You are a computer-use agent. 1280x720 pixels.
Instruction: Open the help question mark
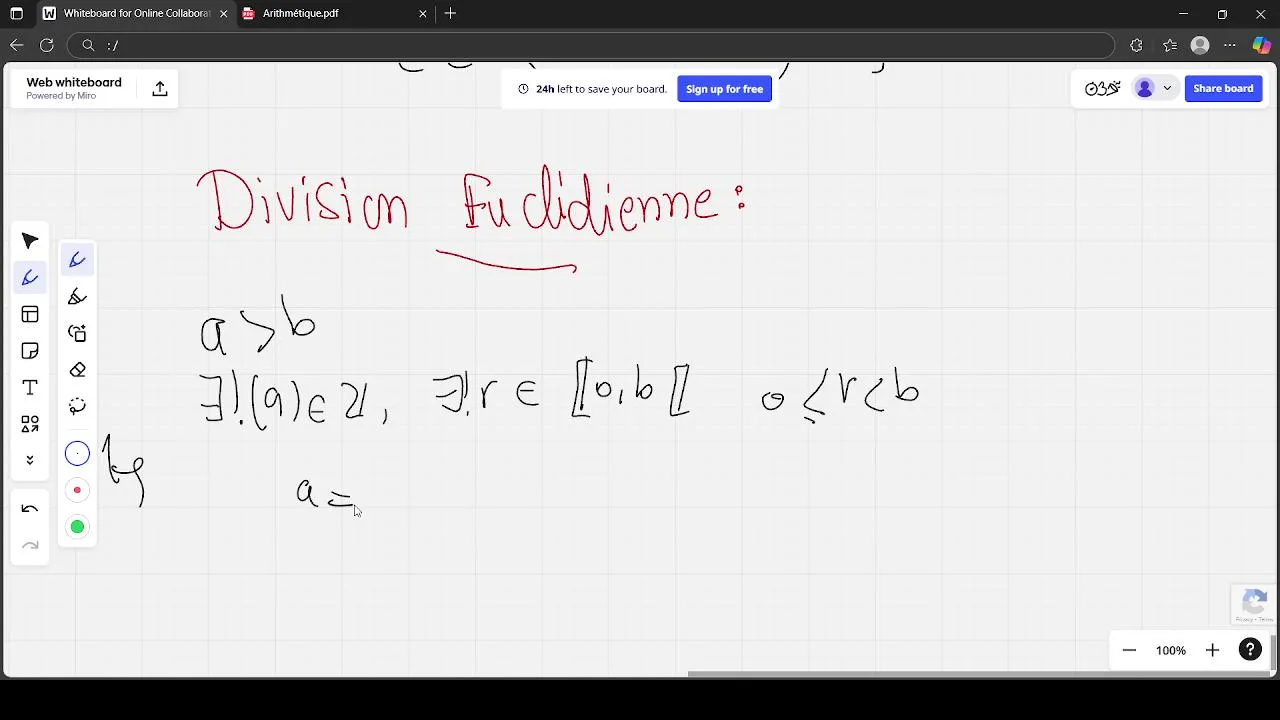[x=1250, y=650]
